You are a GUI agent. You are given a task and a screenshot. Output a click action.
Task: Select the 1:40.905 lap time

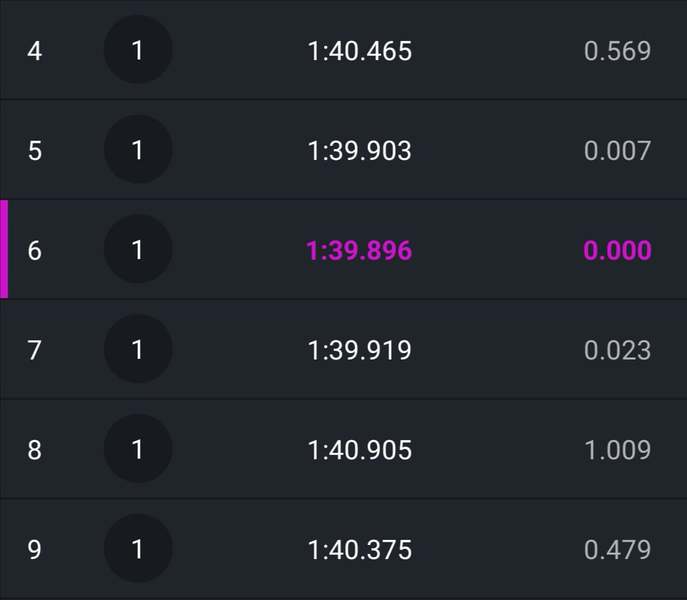pos(359,451)
